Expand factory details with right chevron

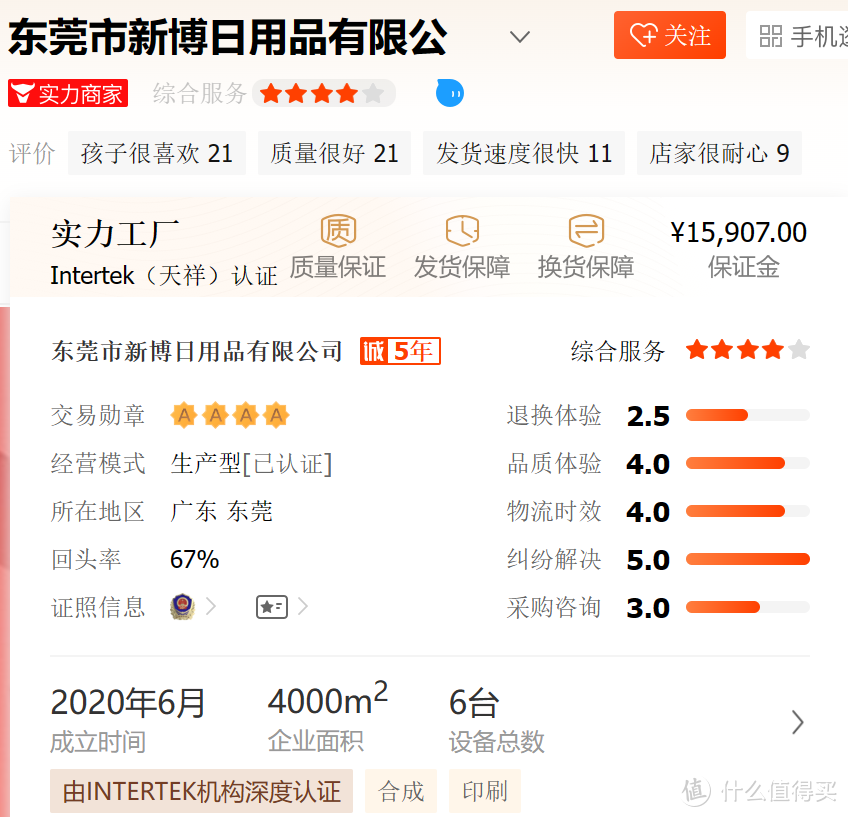[x=797, y=722]
